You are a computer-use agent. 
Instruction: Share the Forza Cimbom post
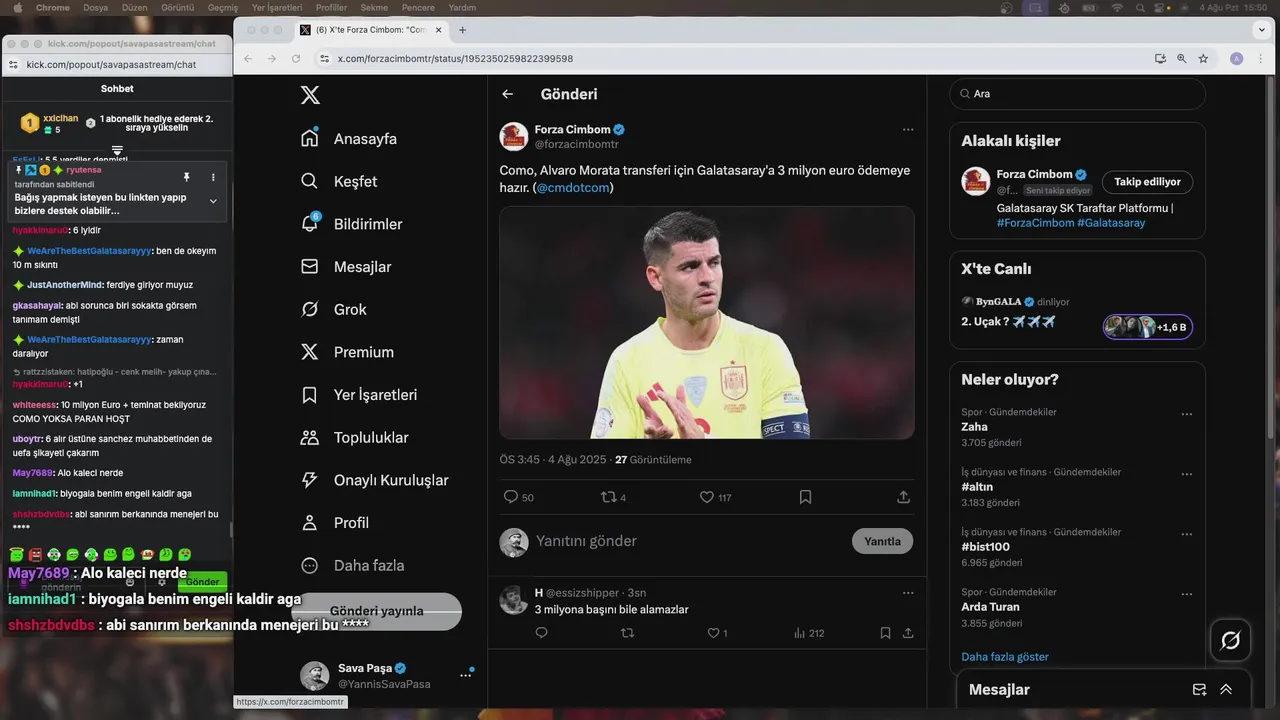(x=904, y=497)
